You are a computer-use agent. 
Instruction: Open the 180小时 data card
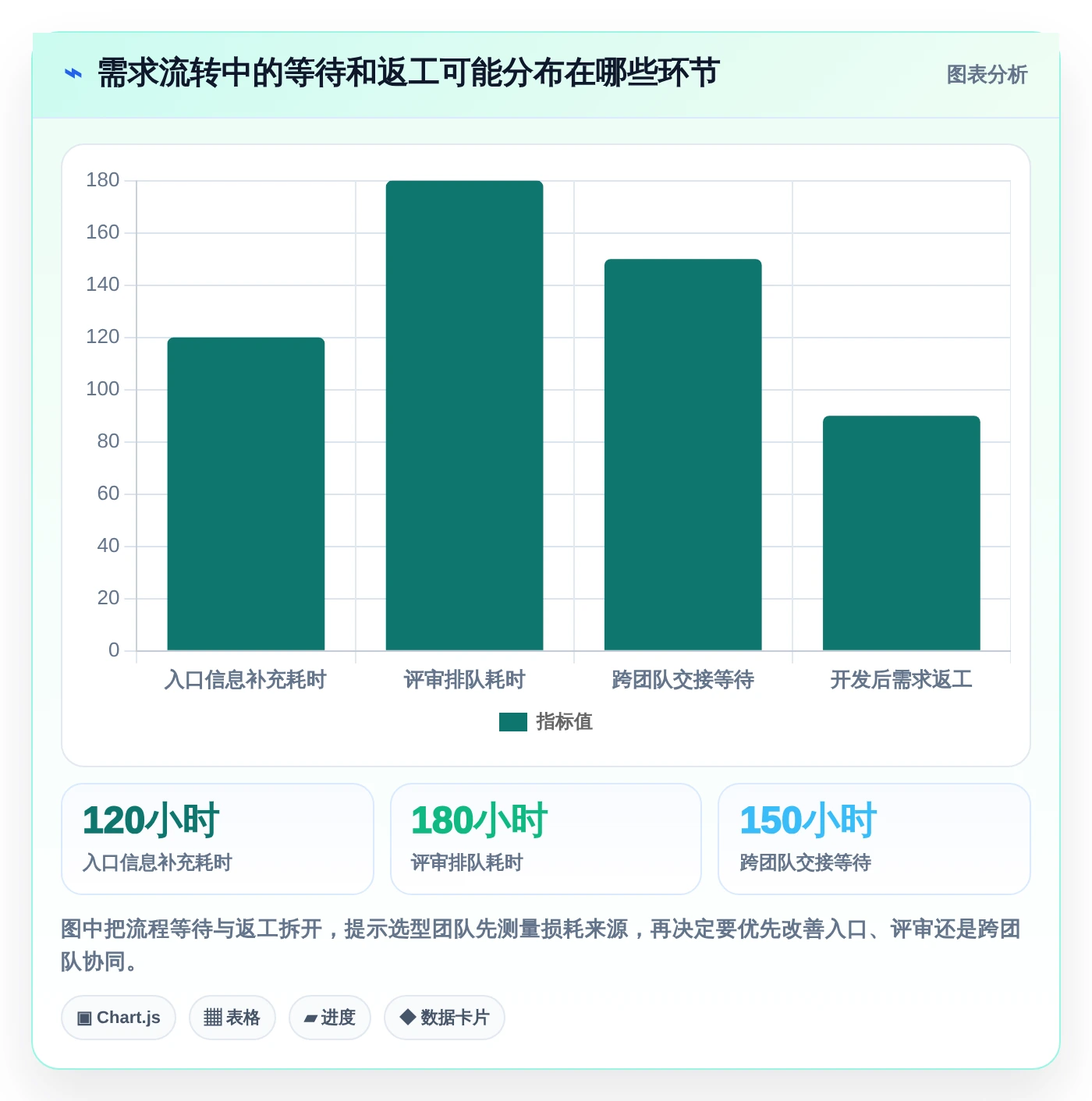[x=546, y=839]
